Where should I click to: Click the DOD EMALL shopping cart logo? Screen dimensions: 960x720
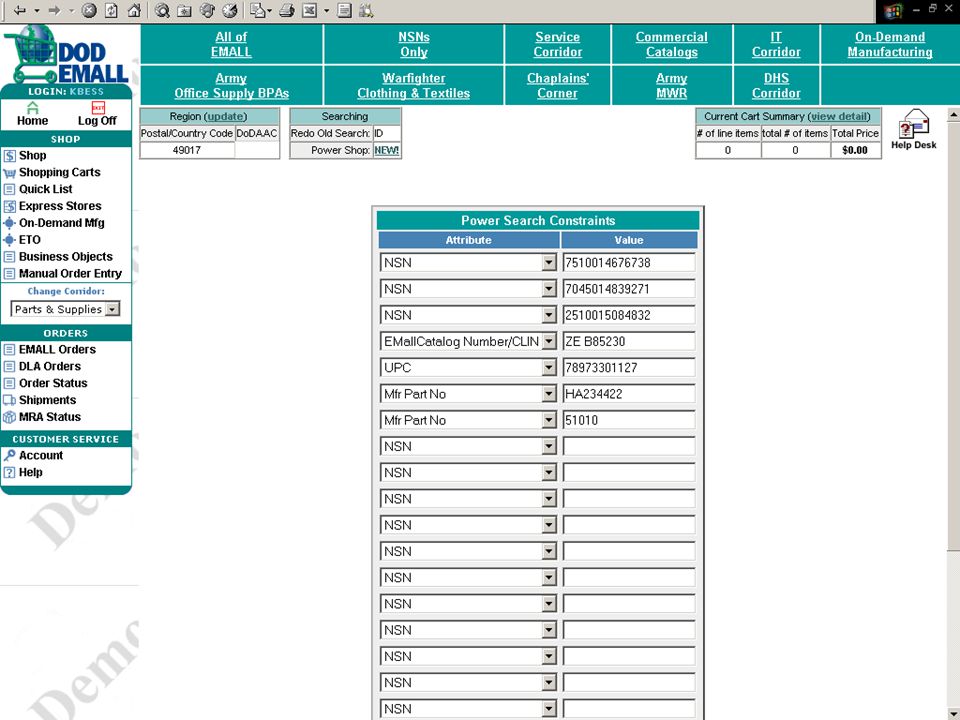(66, 54)
